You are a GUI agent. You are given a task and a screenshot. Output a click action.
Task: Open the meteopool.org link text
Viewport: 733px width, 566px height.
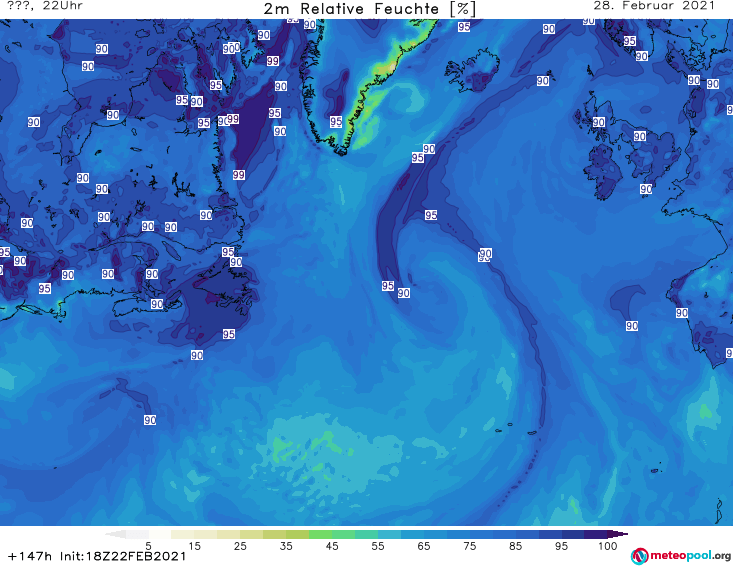pos(690,556)
